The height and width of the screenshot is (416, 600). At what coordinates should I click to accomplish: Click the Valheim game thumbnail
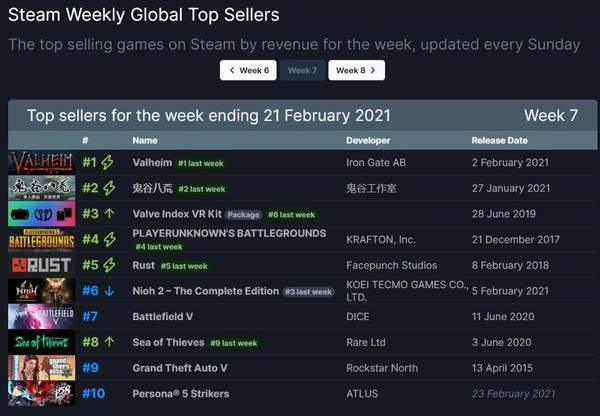point(41,162)
